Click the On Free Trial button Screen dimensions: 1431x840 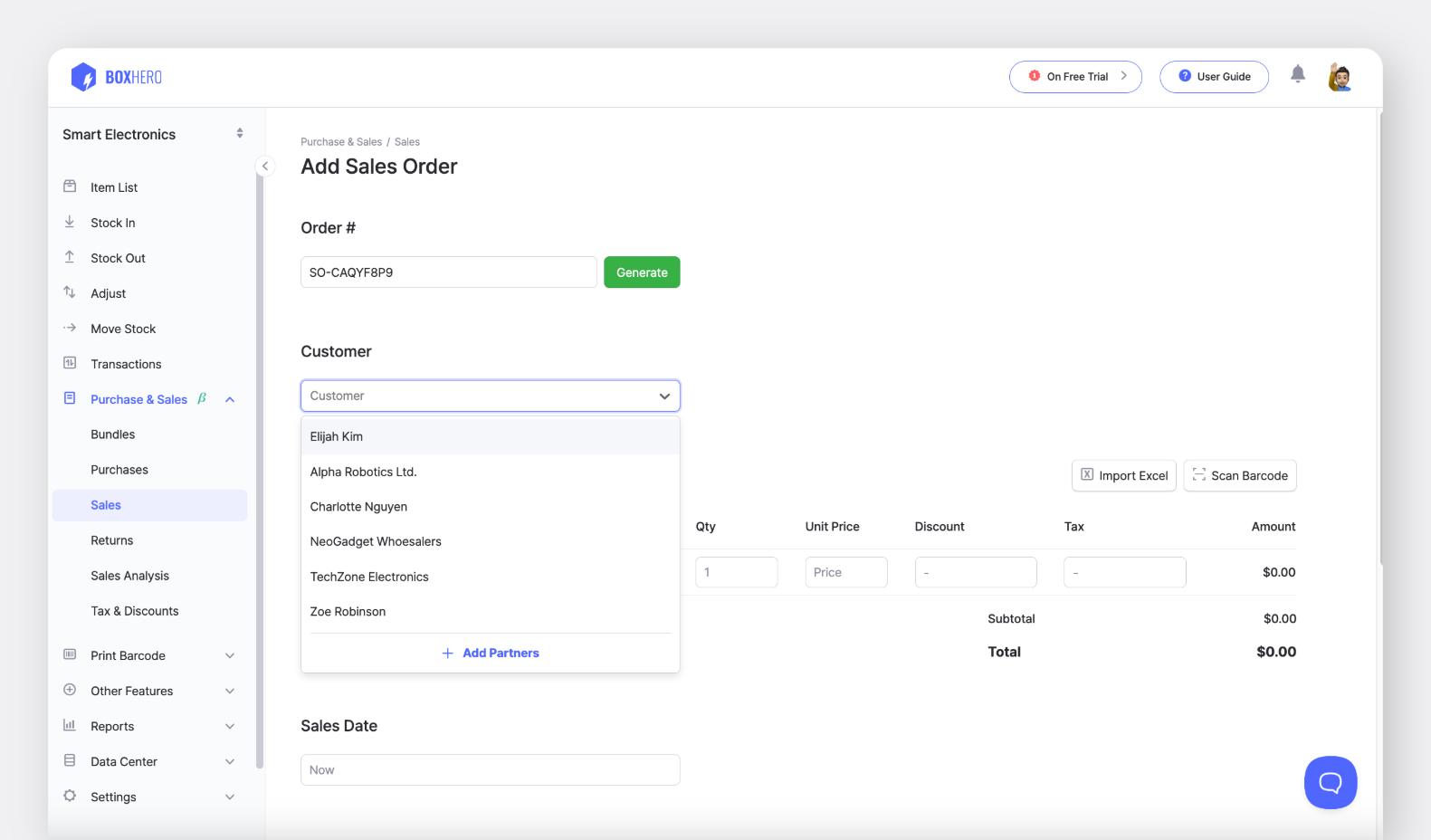pos(1075,77)
